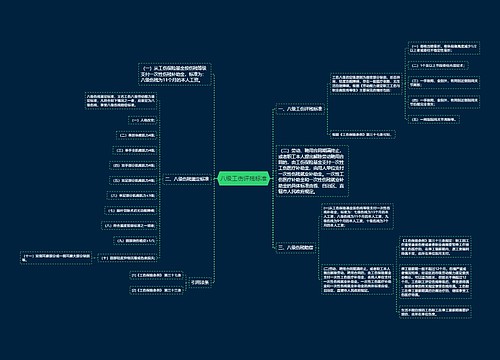Click branch node 一、八级工伤评残标准
This screenshot has height=360, width=500.
(x=300, y=109)
